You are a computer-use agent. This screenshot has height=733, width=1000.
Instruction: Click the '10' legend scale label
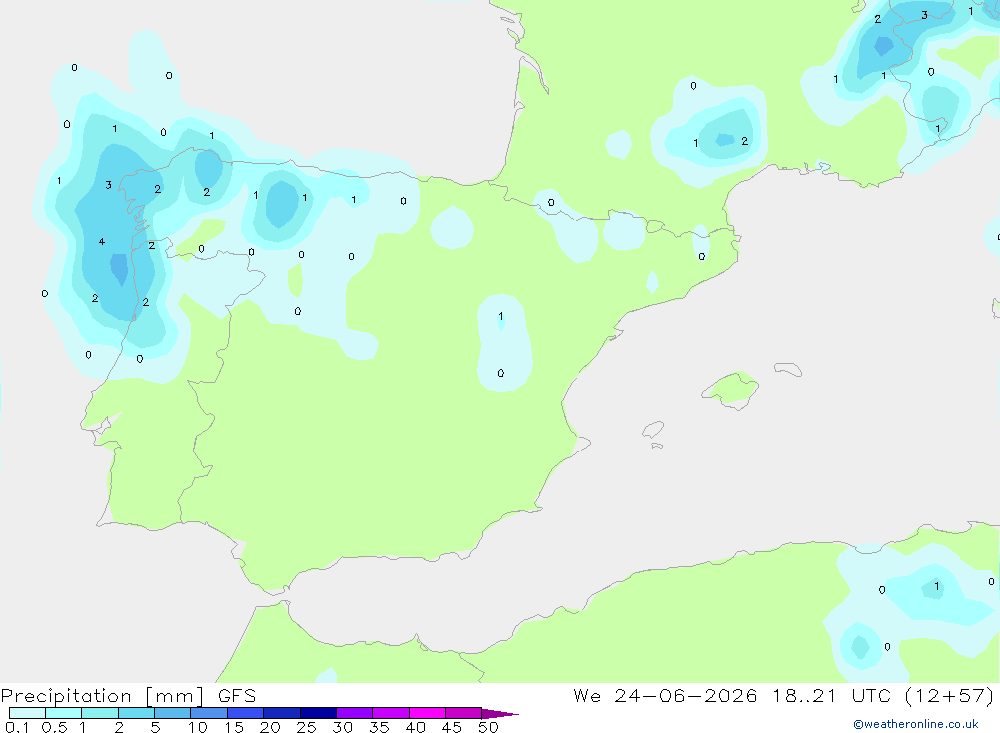(x=198, y=727)
